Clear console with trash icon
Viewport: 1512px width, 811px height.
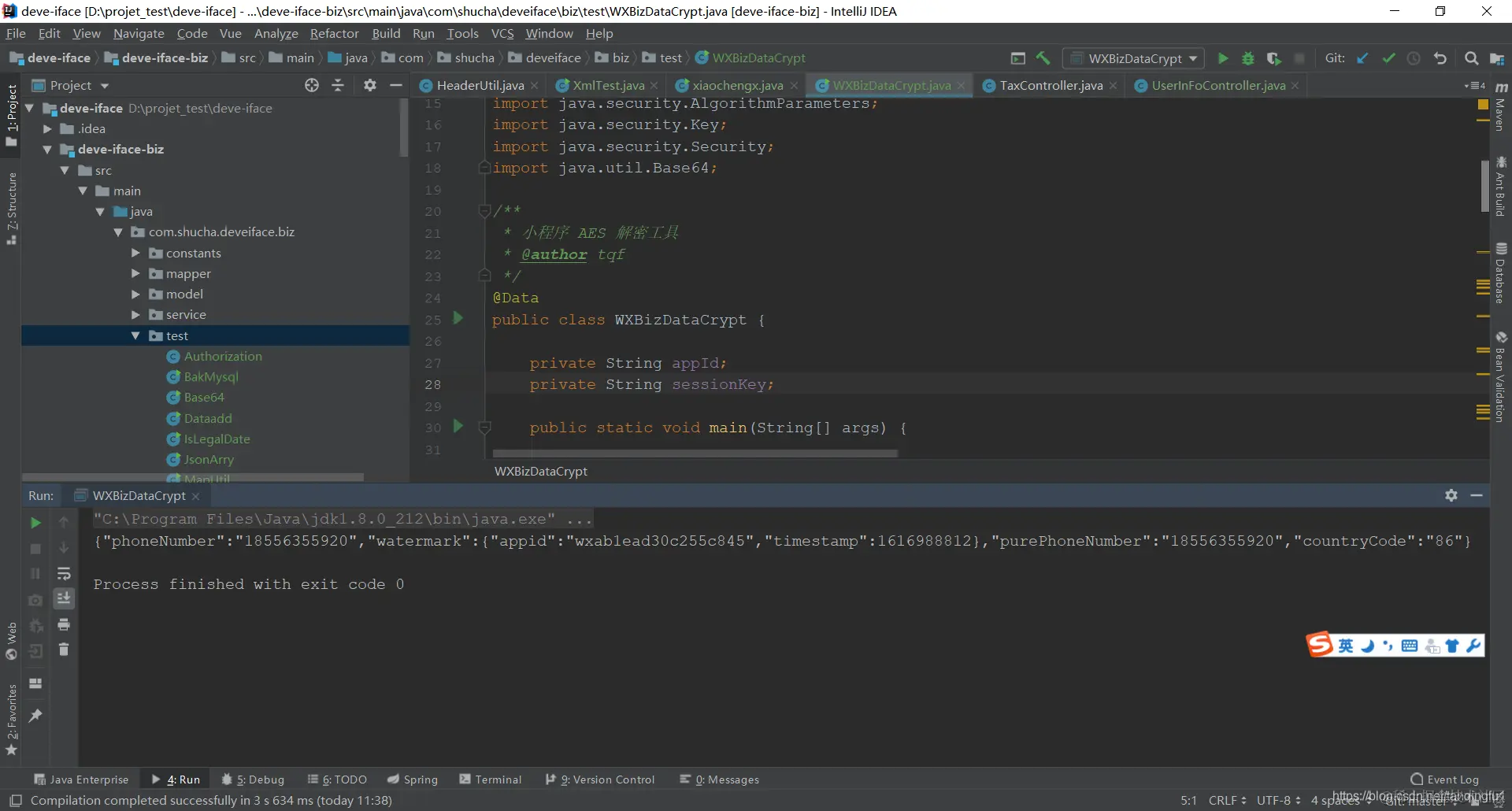65,650
